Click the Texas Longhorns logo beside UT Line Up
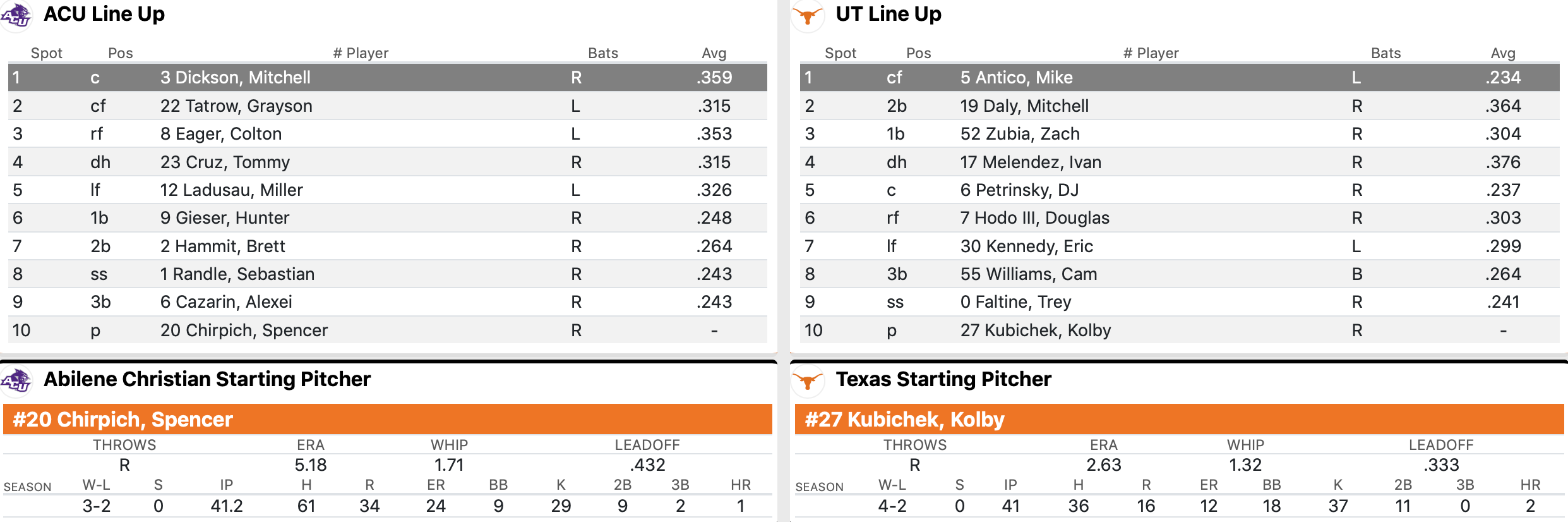This screenshot has height=522, width=1568. tap(808, 15)
